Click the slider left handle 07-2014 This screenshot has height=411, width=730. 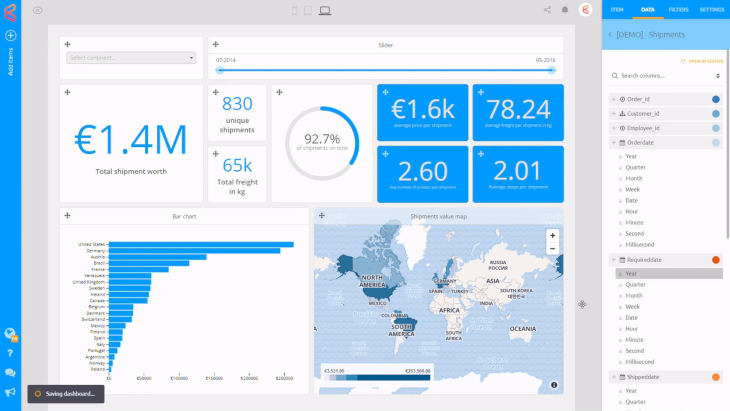click(220, 70)
